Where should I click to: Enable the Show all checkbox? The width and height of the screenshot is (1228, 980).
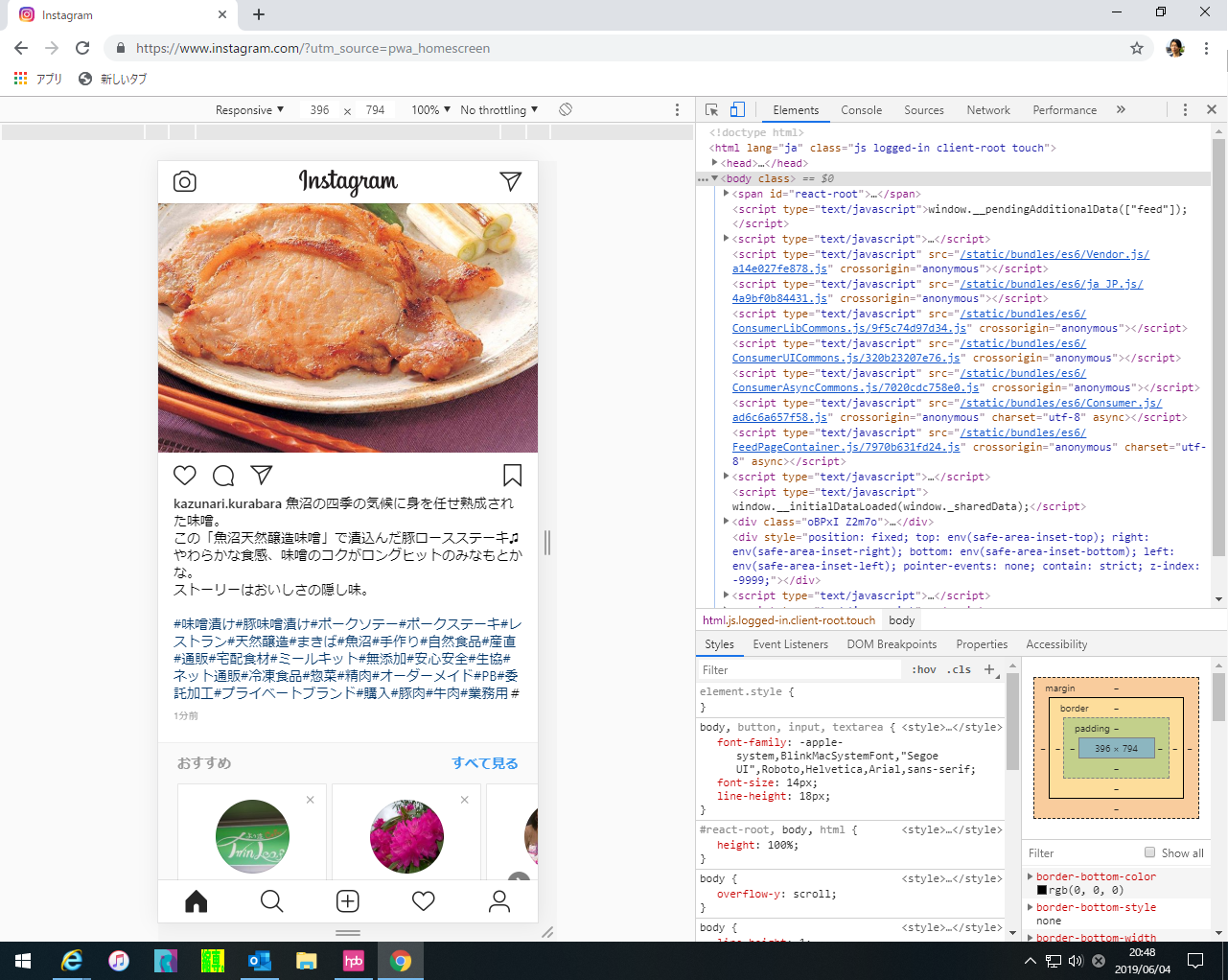[x=1150, y=852]
